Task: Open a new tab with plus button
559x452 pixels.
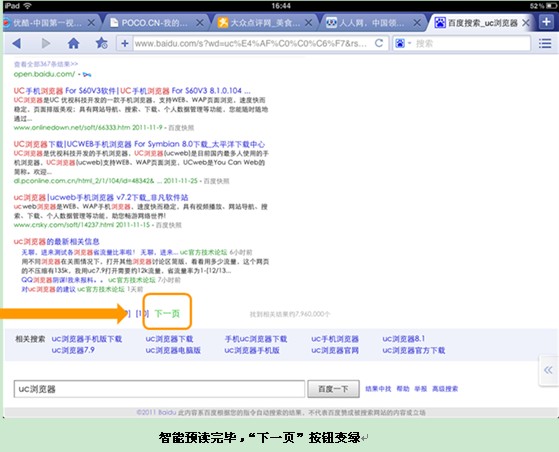Action: (x=546, y=22)
